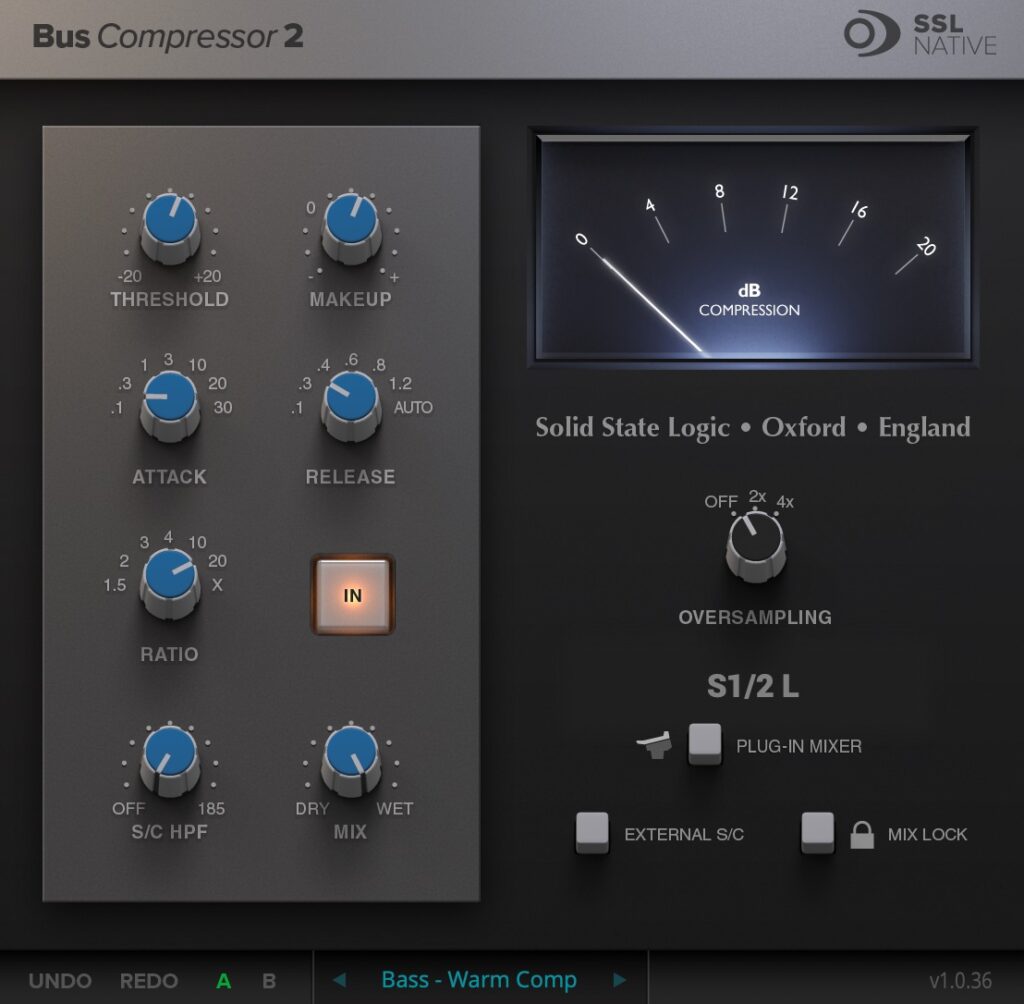1024x1004 pixels.
Task: Select the Plug-in Mixer send icon
Action: pos(655,744)
